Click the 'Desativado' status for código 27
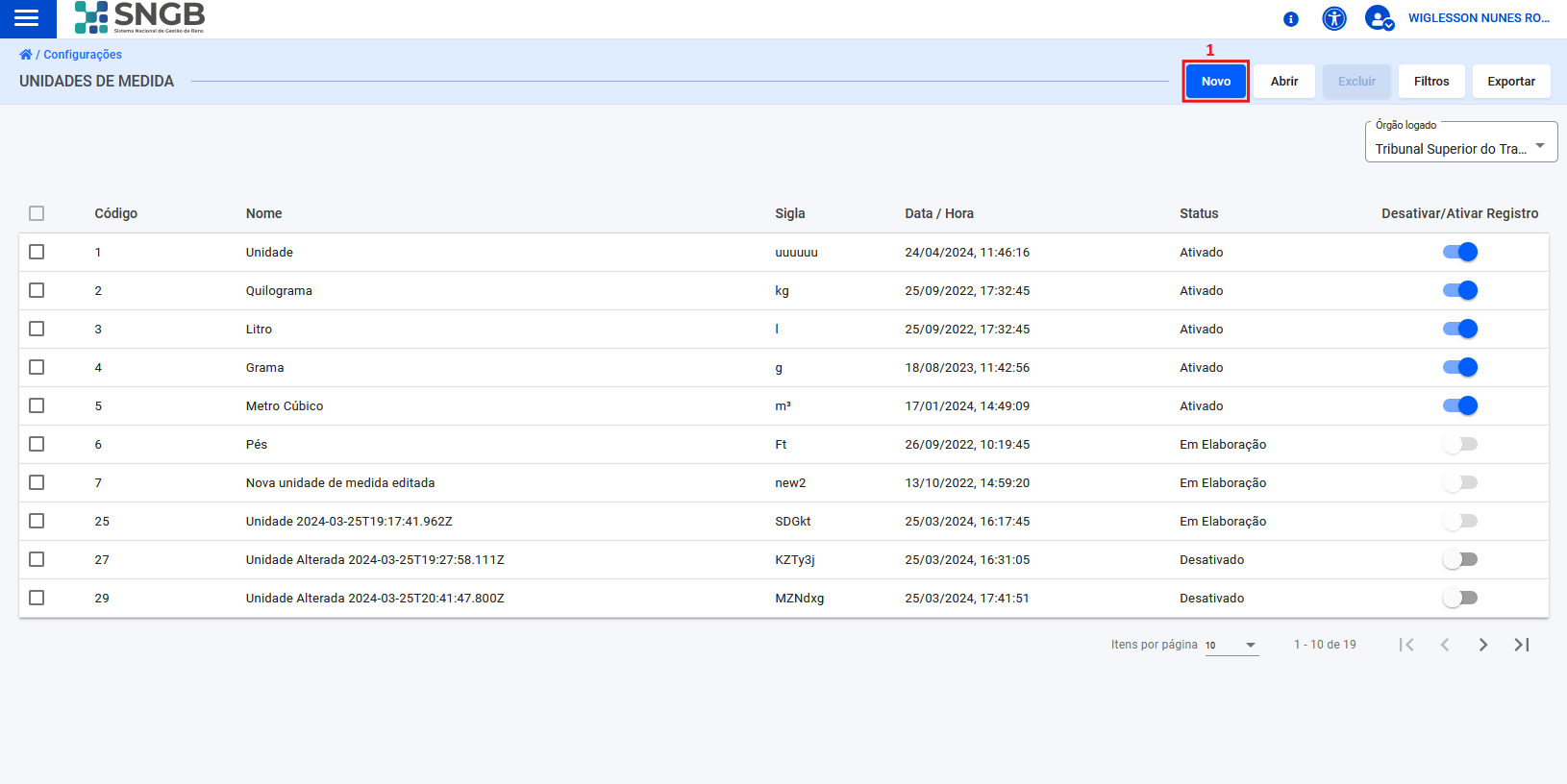This screenshot has width=1567, height=784. pos(1211,560)
